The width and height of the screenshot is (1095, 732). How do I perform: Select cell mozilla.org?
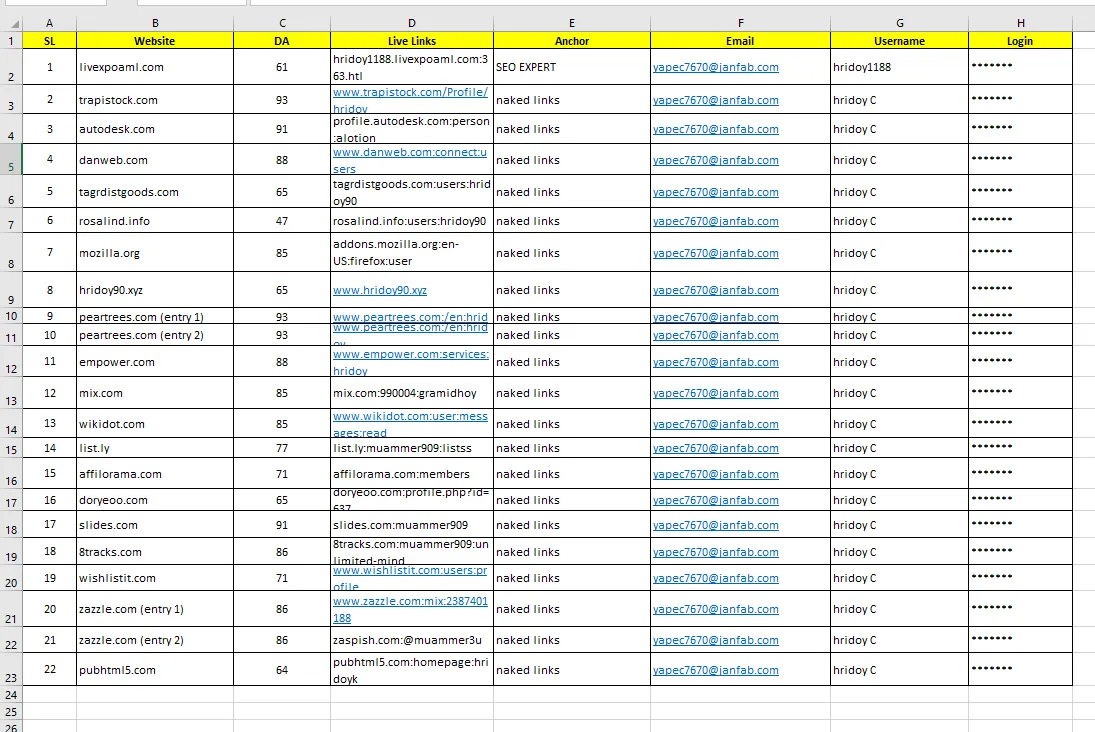click(x=155, y=253)
